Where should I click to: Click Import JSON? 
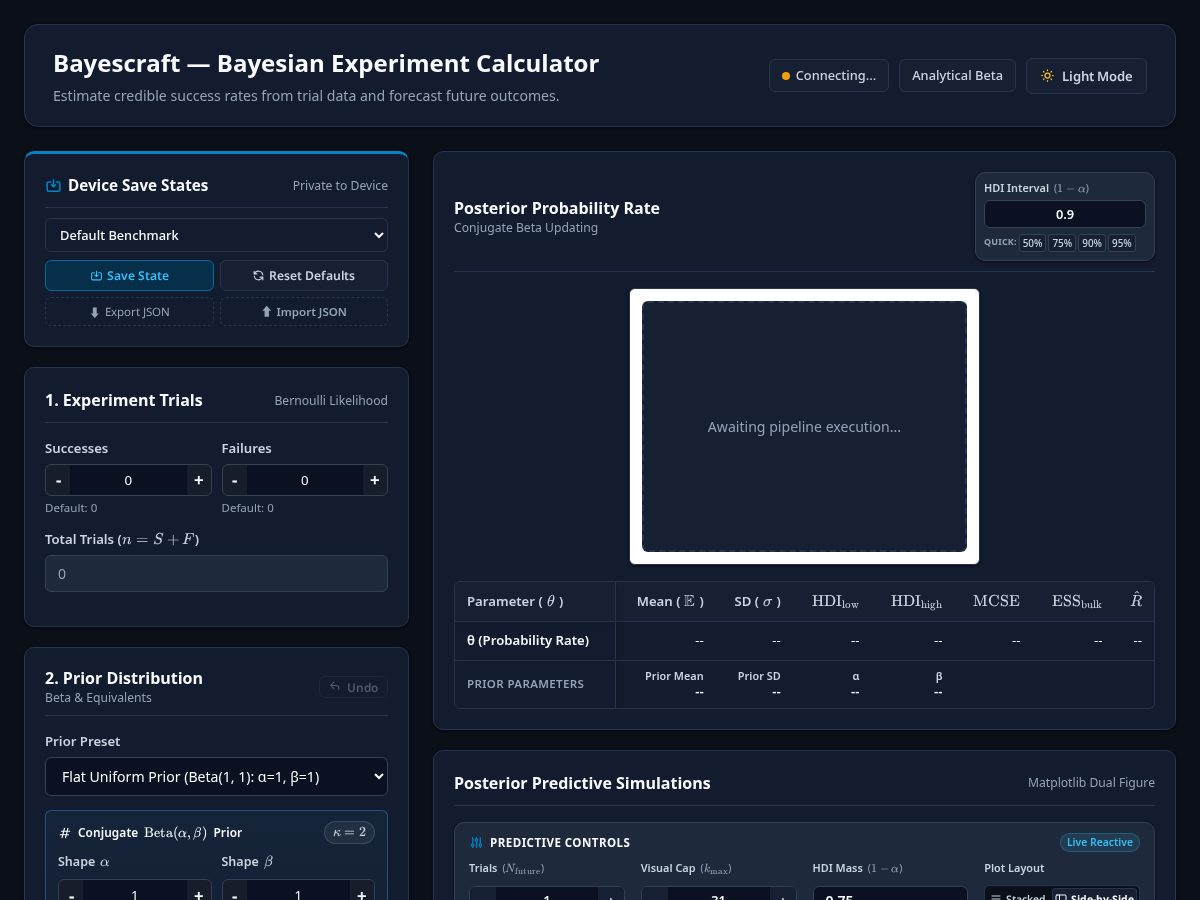tap(304, 312)
